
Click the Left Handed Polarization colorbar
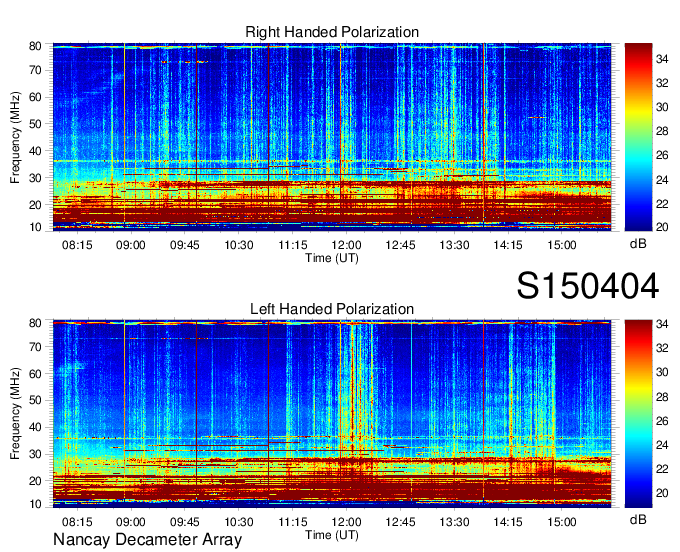tap(638, 414)
